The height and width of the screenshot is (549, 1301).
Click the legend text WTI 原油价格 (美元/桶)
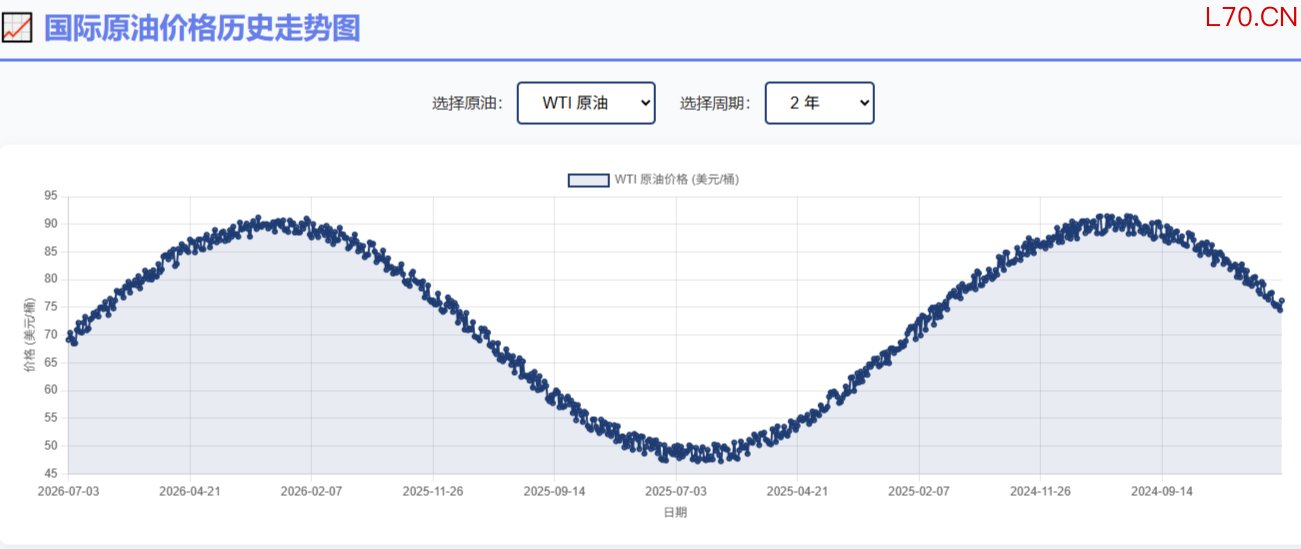click(x=677, y=180)
